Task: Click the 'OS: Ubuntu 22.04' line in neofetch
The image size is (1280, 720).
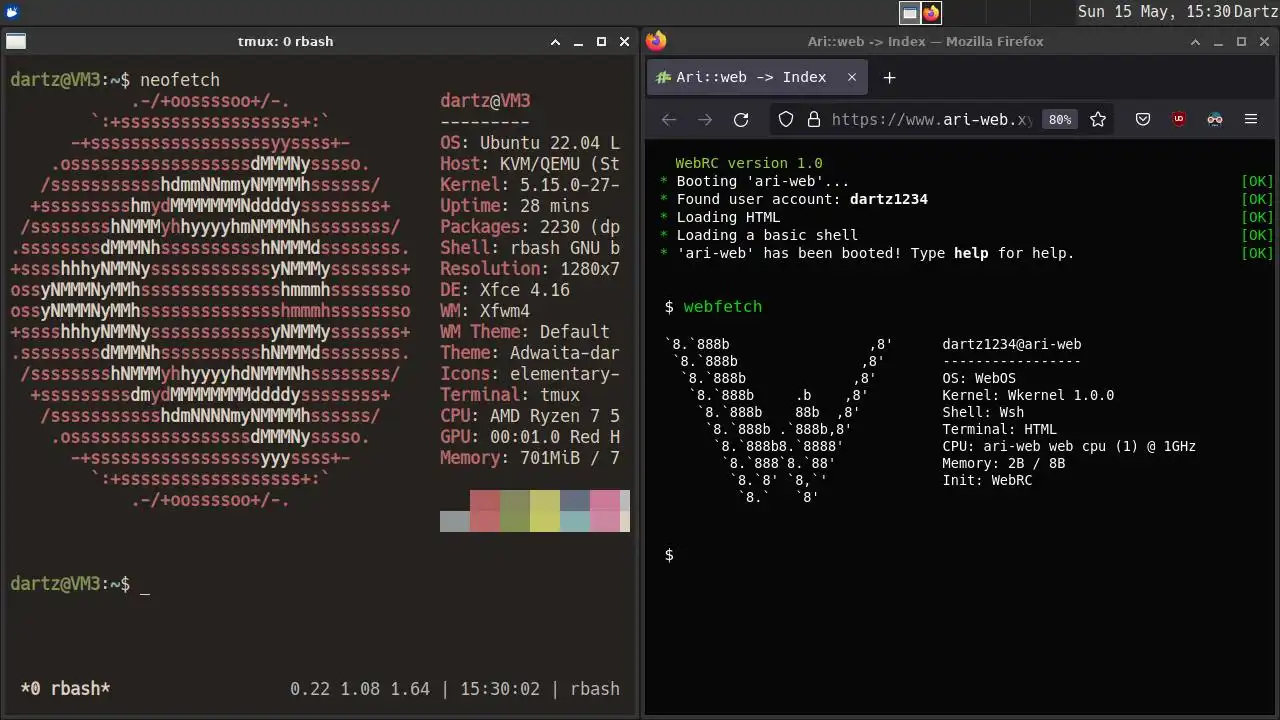Action: point(530,143)
